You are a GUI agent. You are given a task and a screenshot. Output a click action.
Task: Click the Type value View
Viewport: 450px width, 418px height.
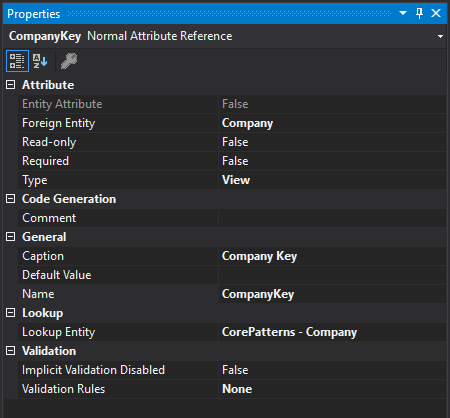236,180
